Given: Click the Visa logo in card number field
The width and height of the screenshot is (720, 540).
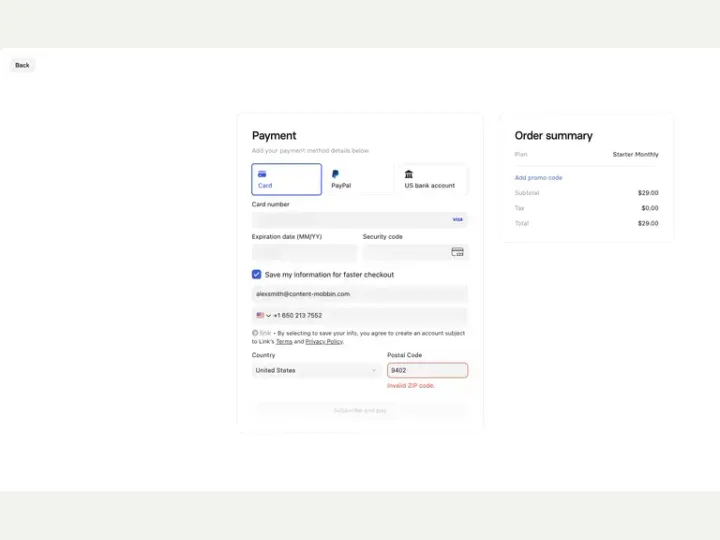Looking at the screenshot, I should click(x=458, y=219).
